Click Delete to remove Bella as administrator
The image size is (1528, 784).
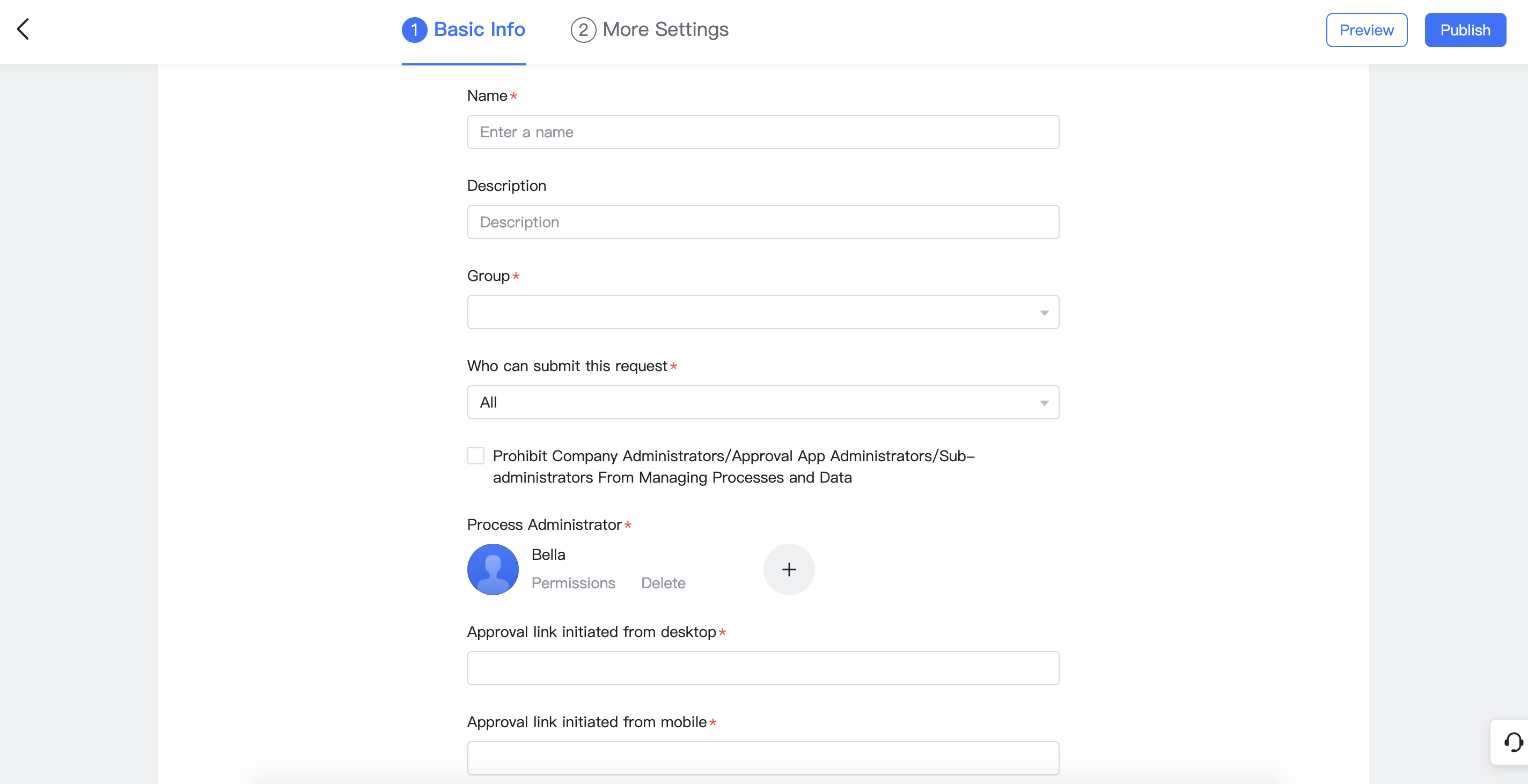point(663,583)
